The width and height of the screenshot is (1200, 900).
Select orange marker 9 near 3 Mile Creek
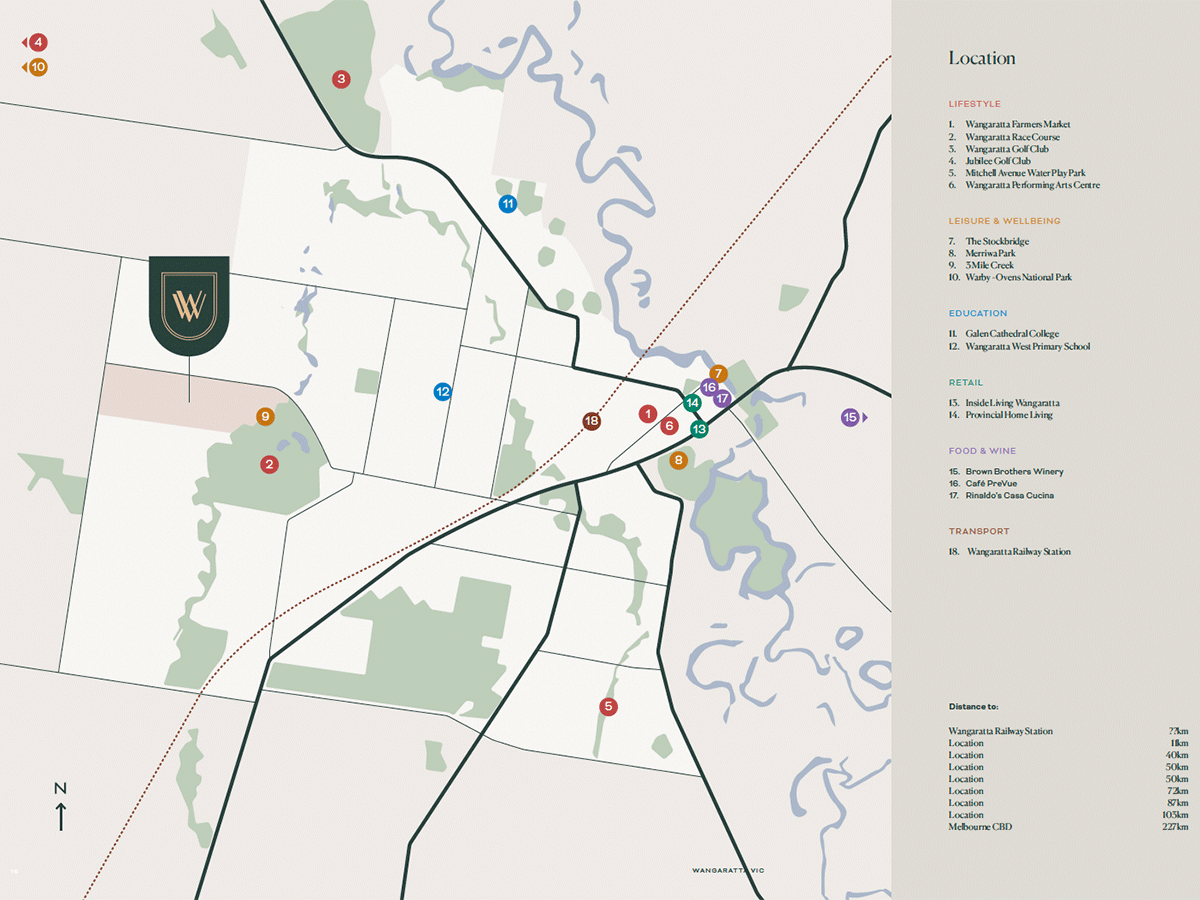[x=265, y=417]
